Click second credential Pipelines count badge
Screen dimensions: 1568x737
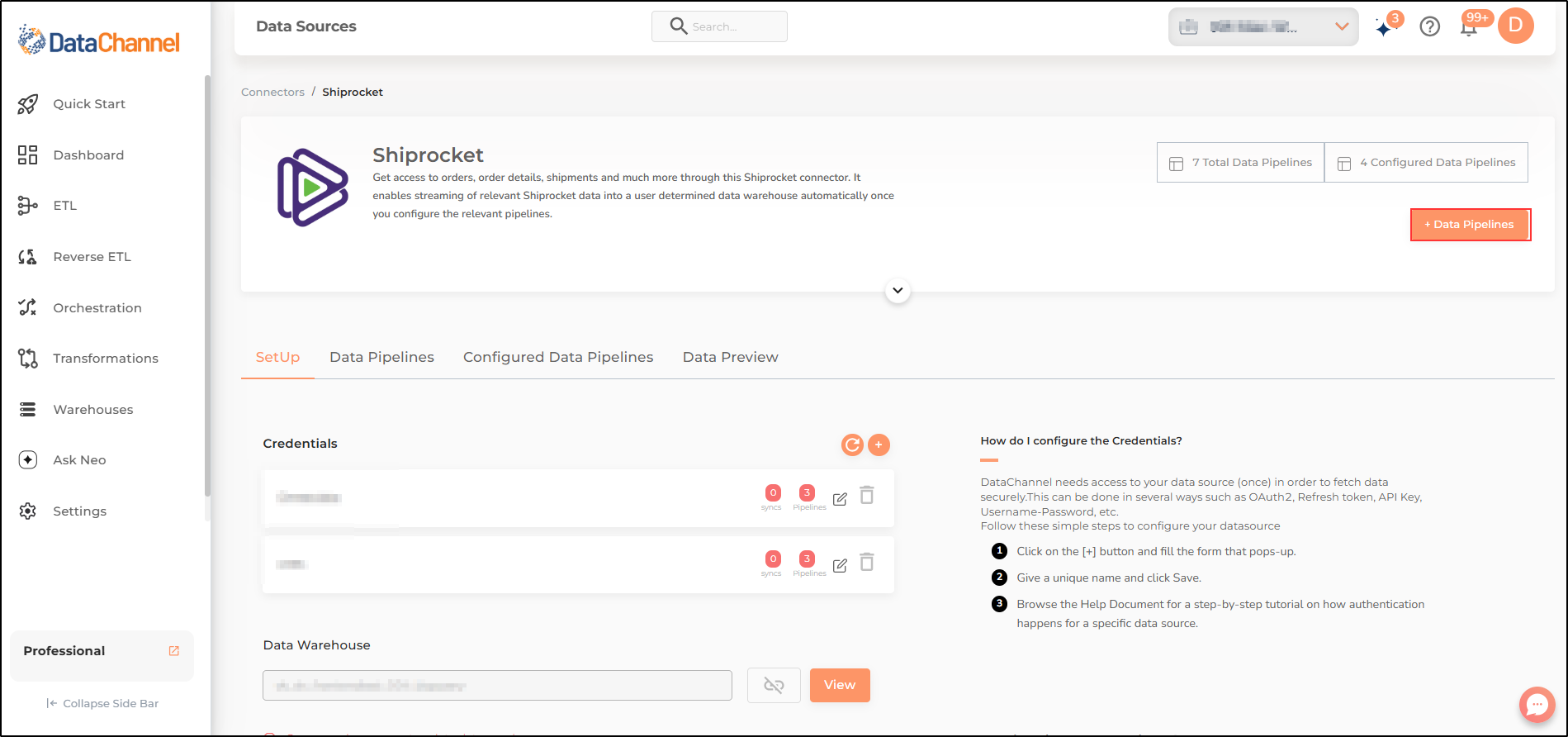pyautogui.click(x=807, y=559)
